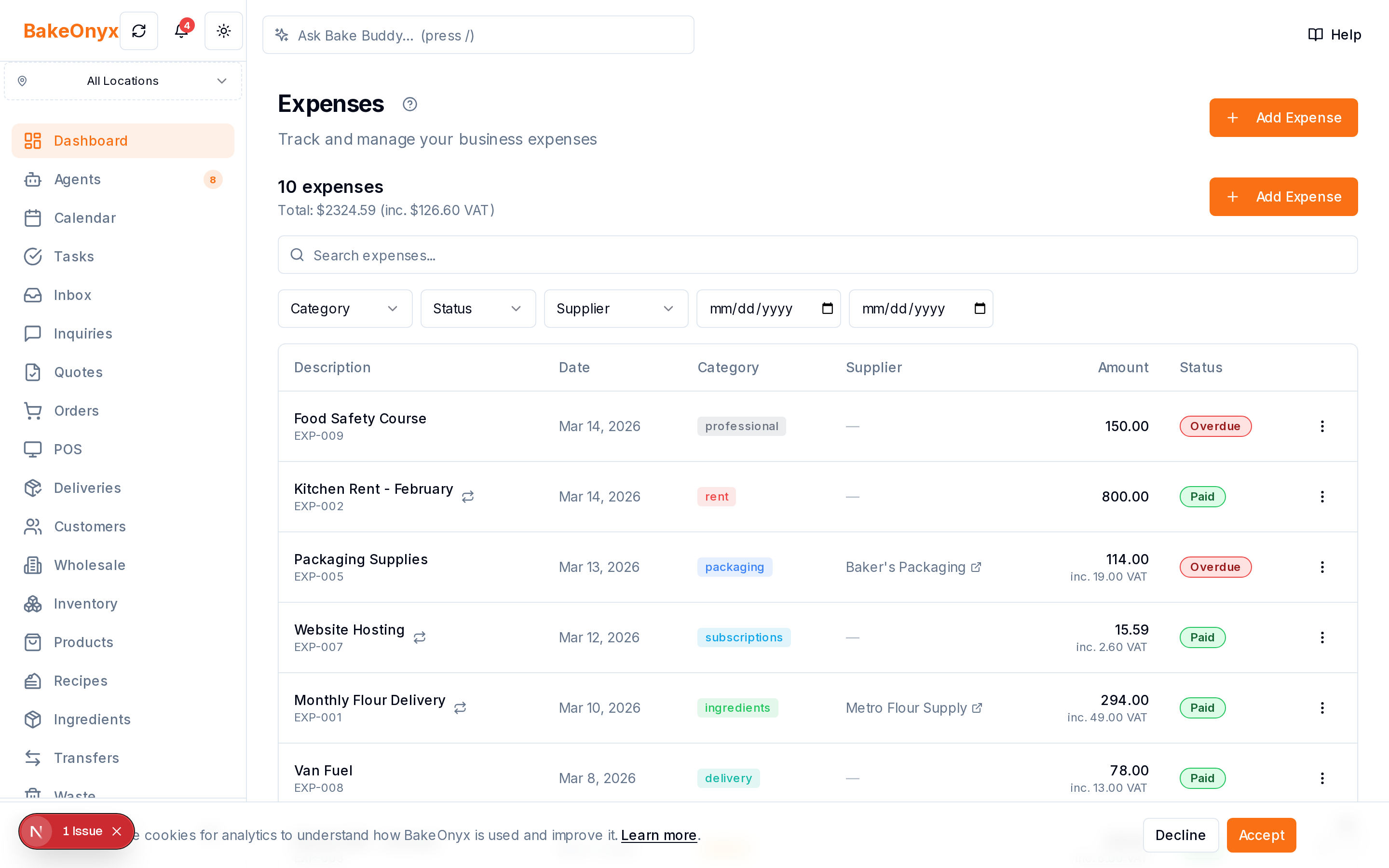Open row actions for Website Hosting
1389x868 pixels.
pyautogui.click(x=1322, y=637)
